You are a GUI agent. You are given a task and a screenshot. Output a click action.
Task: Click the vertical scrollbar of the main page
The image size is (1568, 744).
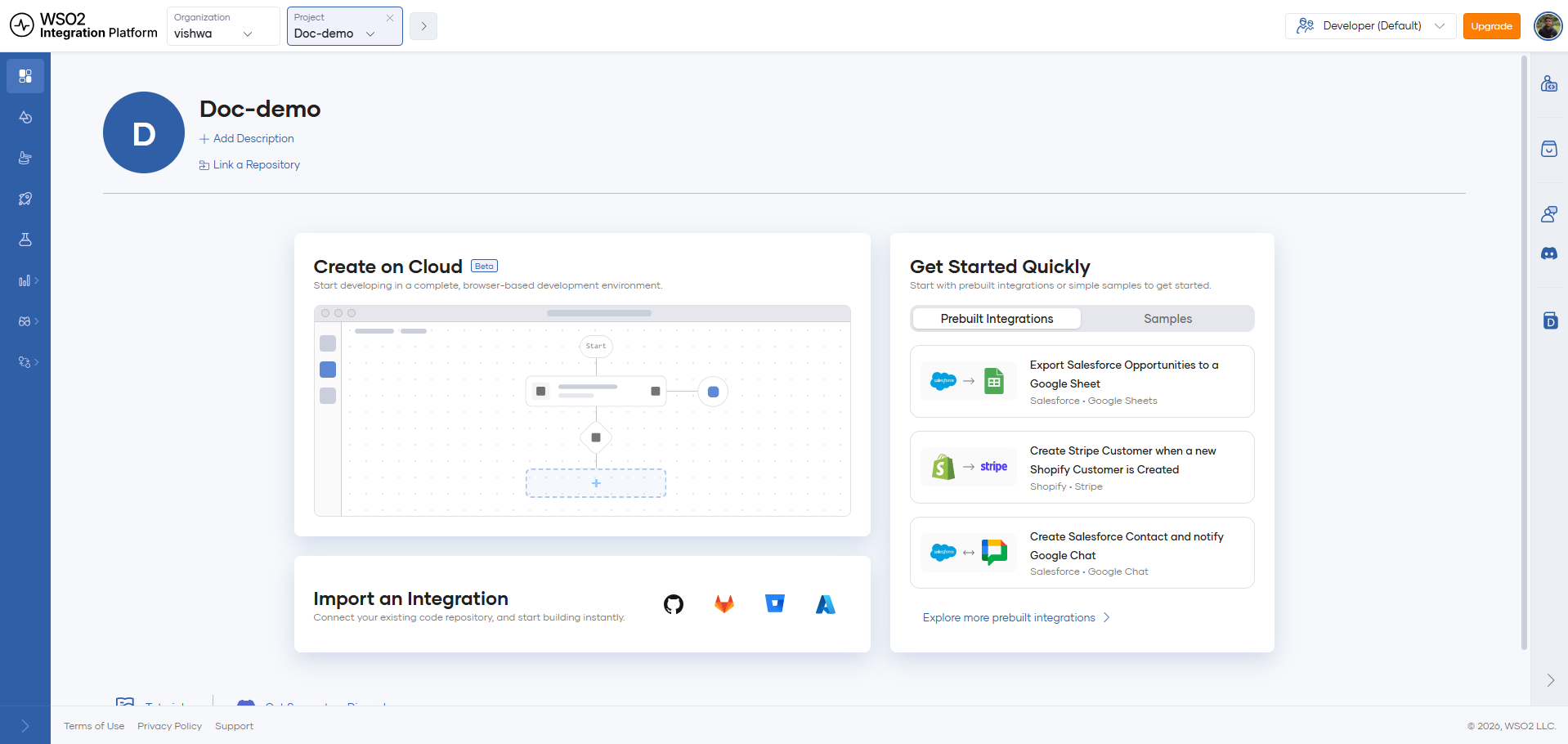(1524, 353)
